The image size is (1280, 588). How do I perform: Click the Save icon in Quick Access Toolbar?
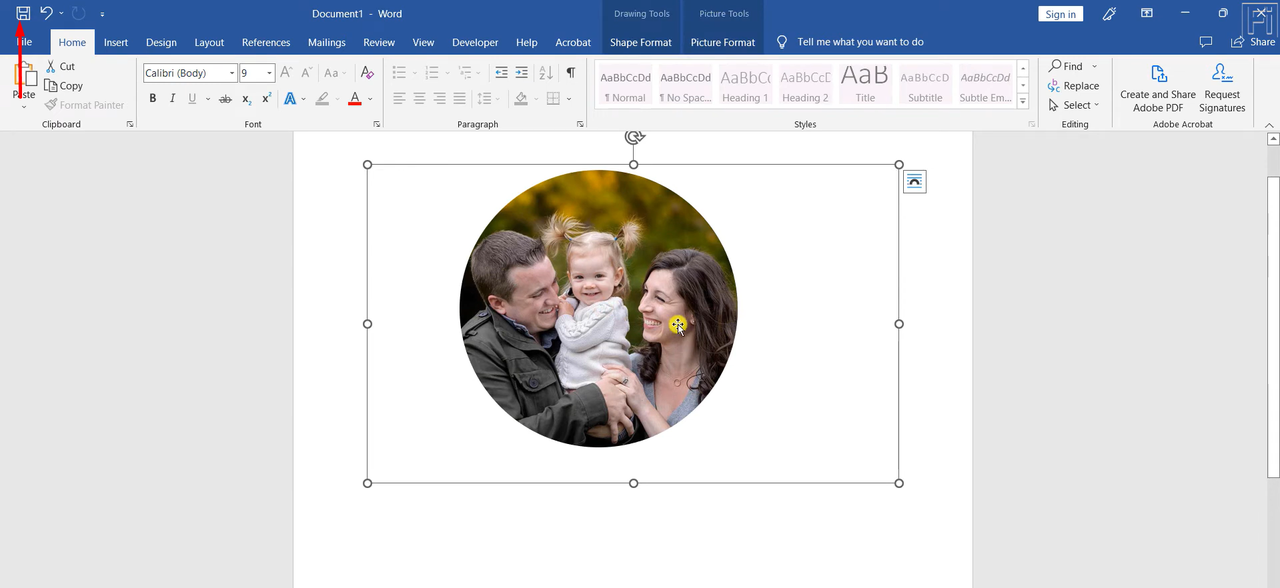click(x=23, y=13)
